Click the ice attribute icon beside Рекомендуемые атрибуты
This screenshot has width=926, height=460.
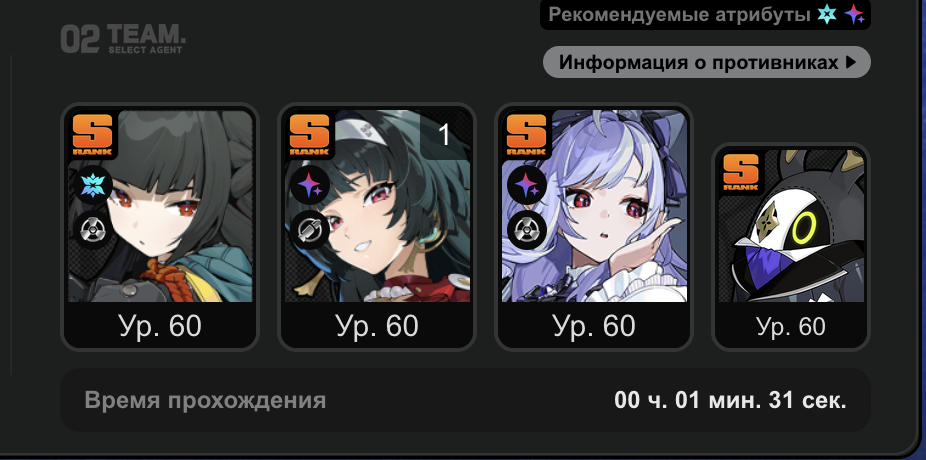click(827, 14)
